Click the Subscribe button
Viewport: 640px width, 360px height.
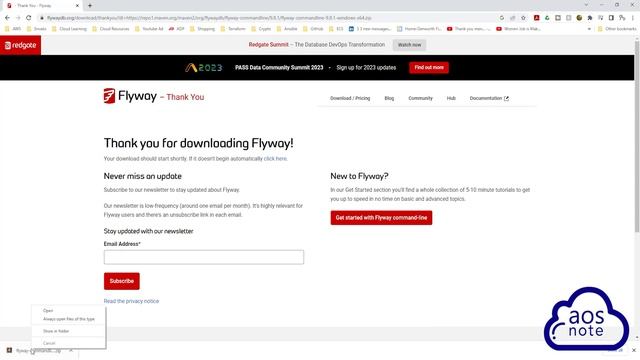(x=122, y=281)
